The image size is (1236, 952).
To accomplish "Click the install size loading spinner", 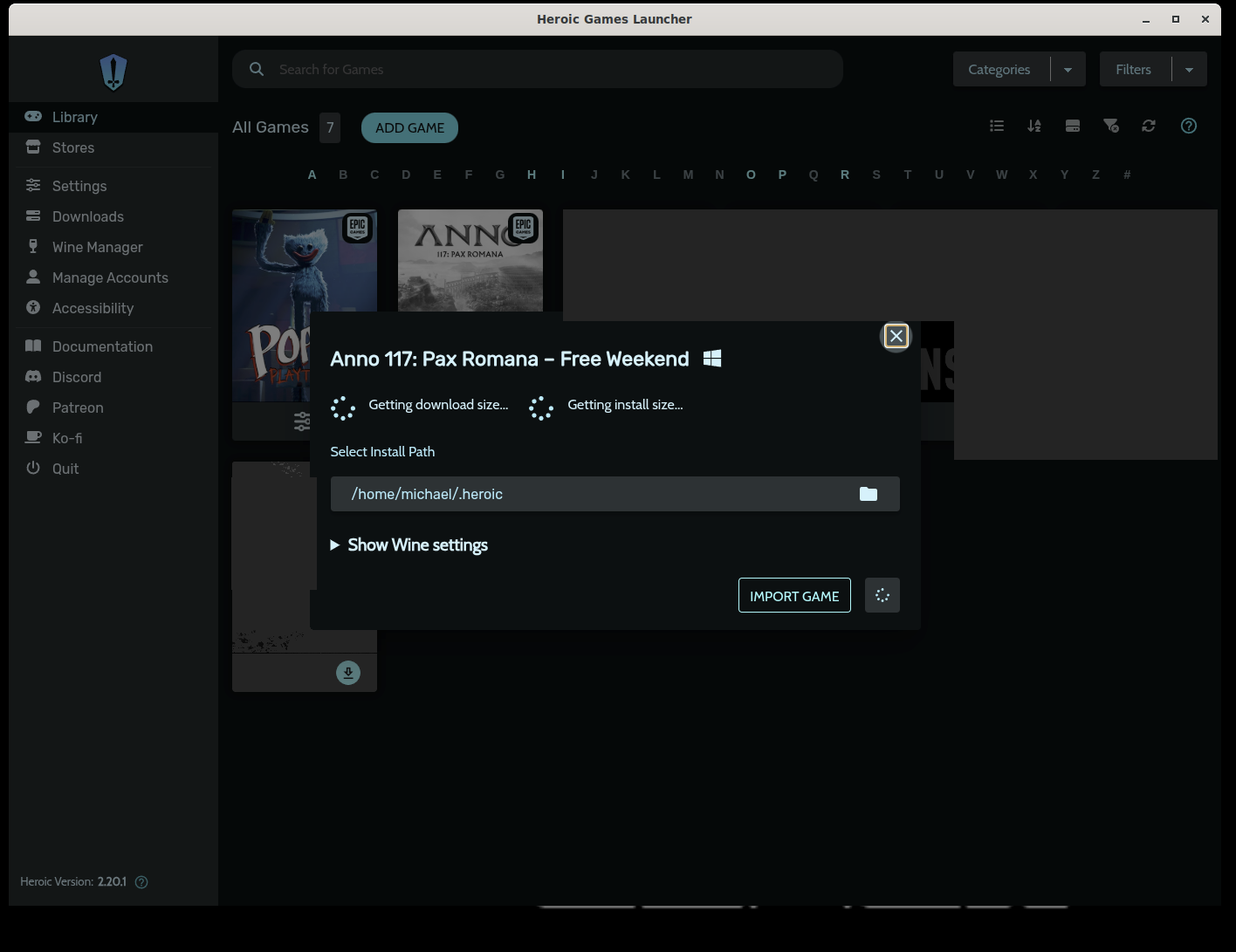I will 540,408.
